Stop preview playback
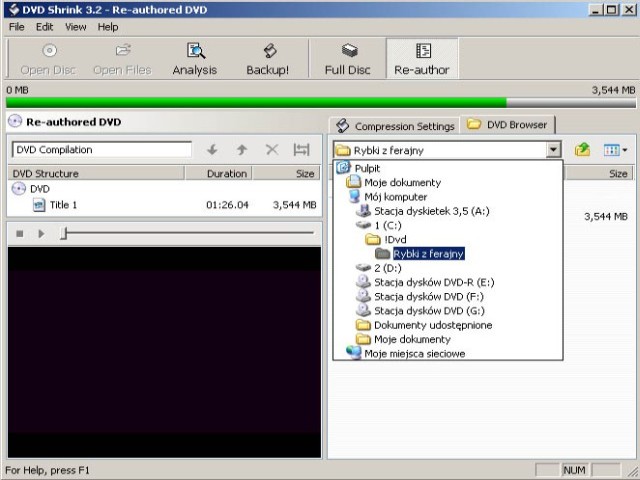 point(20,234)
